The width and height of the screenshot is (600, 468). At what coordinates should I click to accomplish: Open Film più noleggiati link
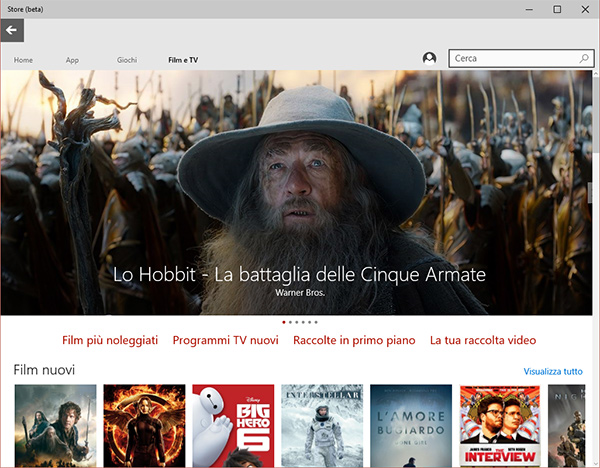110,340
